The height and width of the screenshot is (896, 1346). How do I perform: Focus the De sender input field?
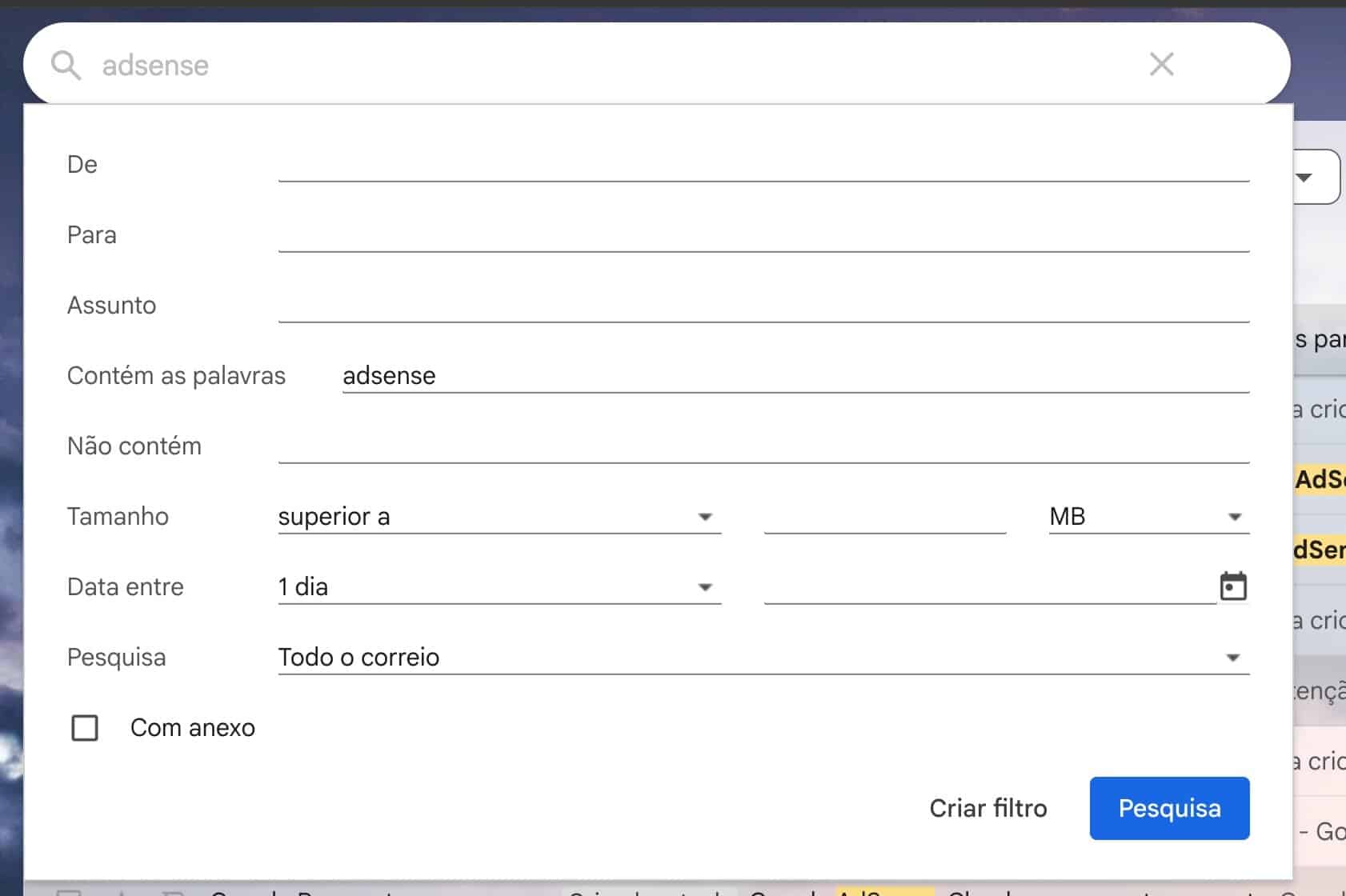pyautogui.click(x=763, y=165)
